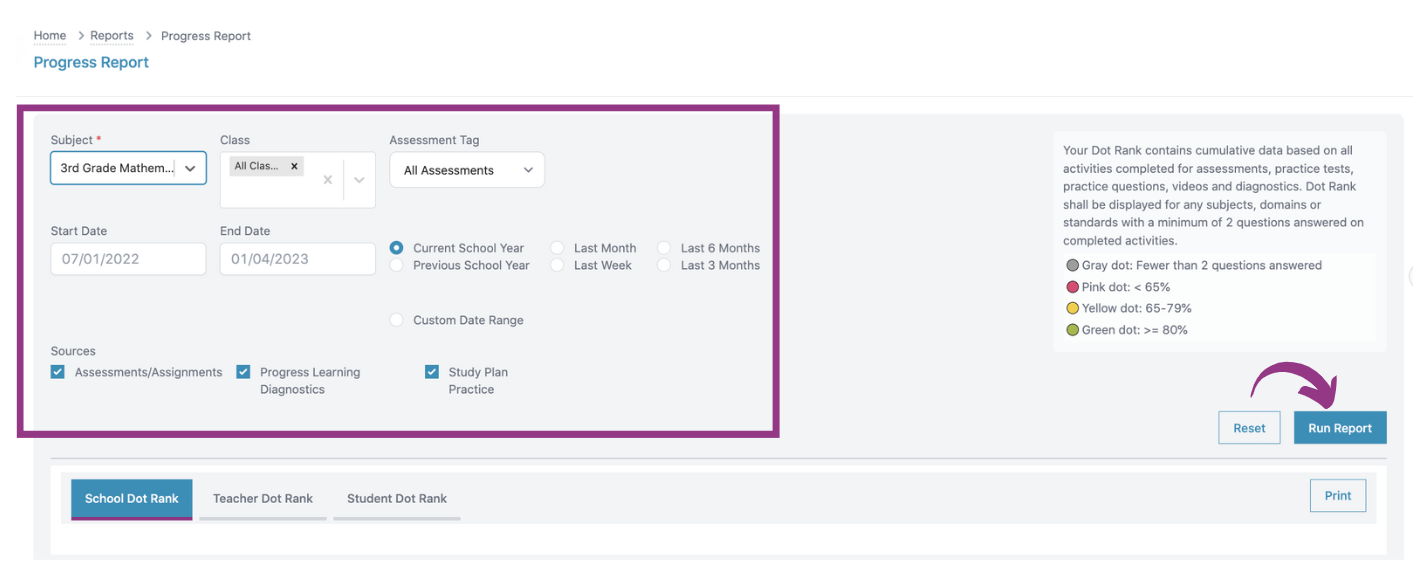Select the Last 6 Months option

click(x=664, y=248)
